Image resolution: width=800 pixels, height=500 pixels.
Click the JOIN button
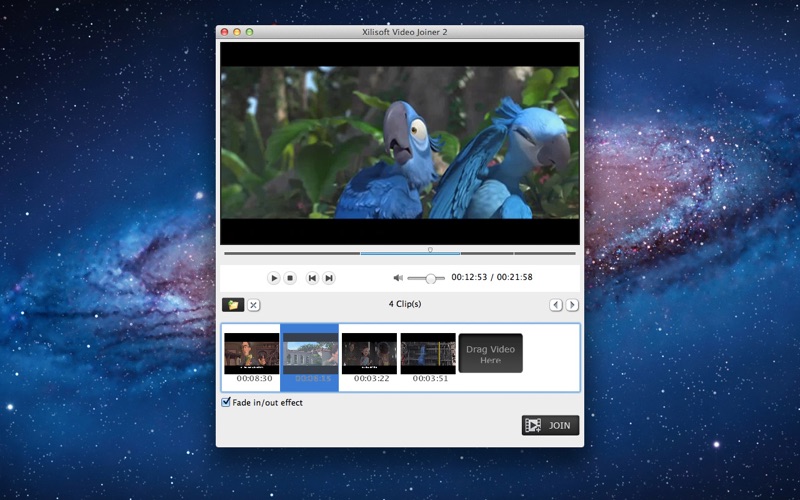pyautogui.click(x=551, y=425)
